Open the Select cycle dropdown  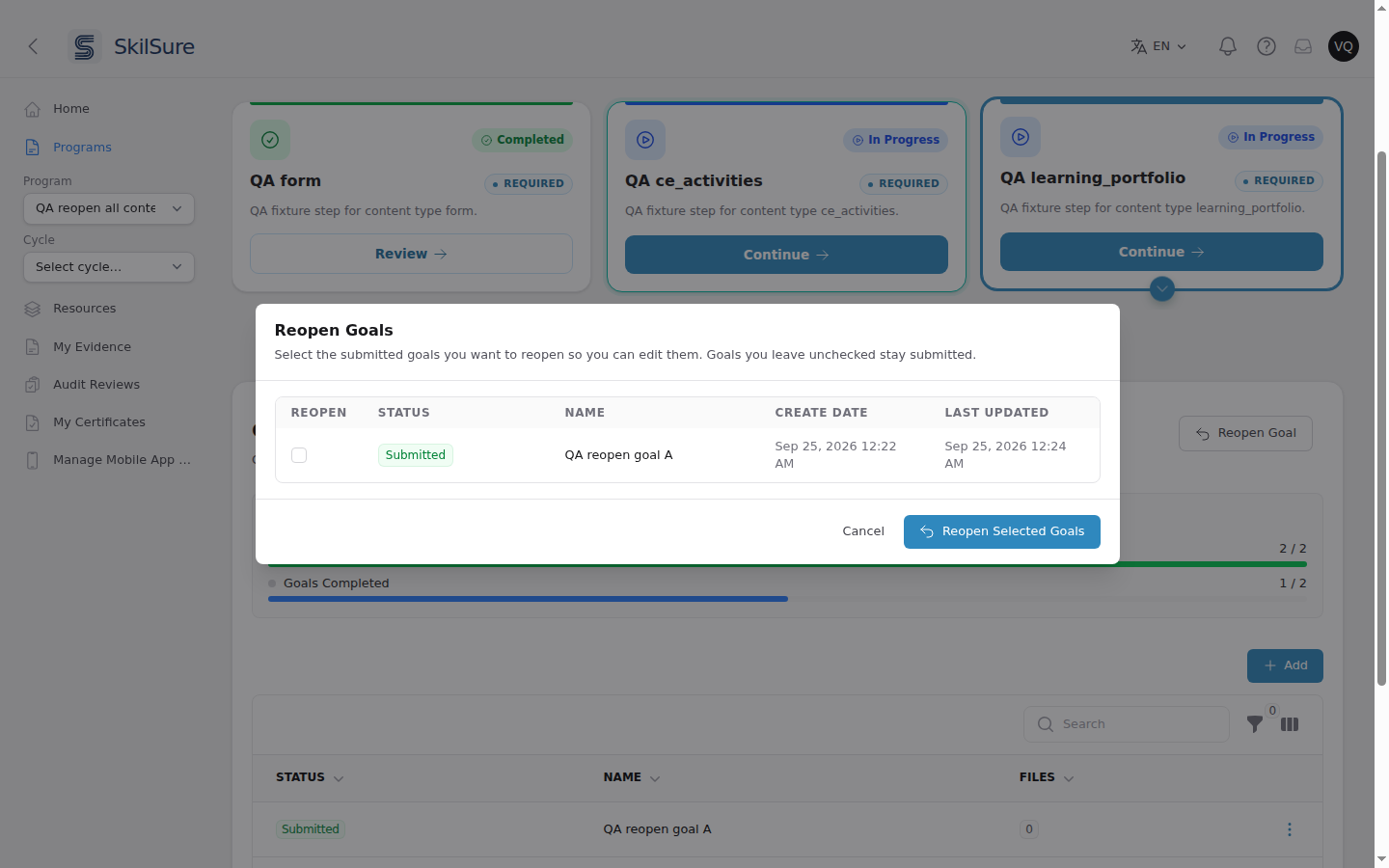(109, 267)
